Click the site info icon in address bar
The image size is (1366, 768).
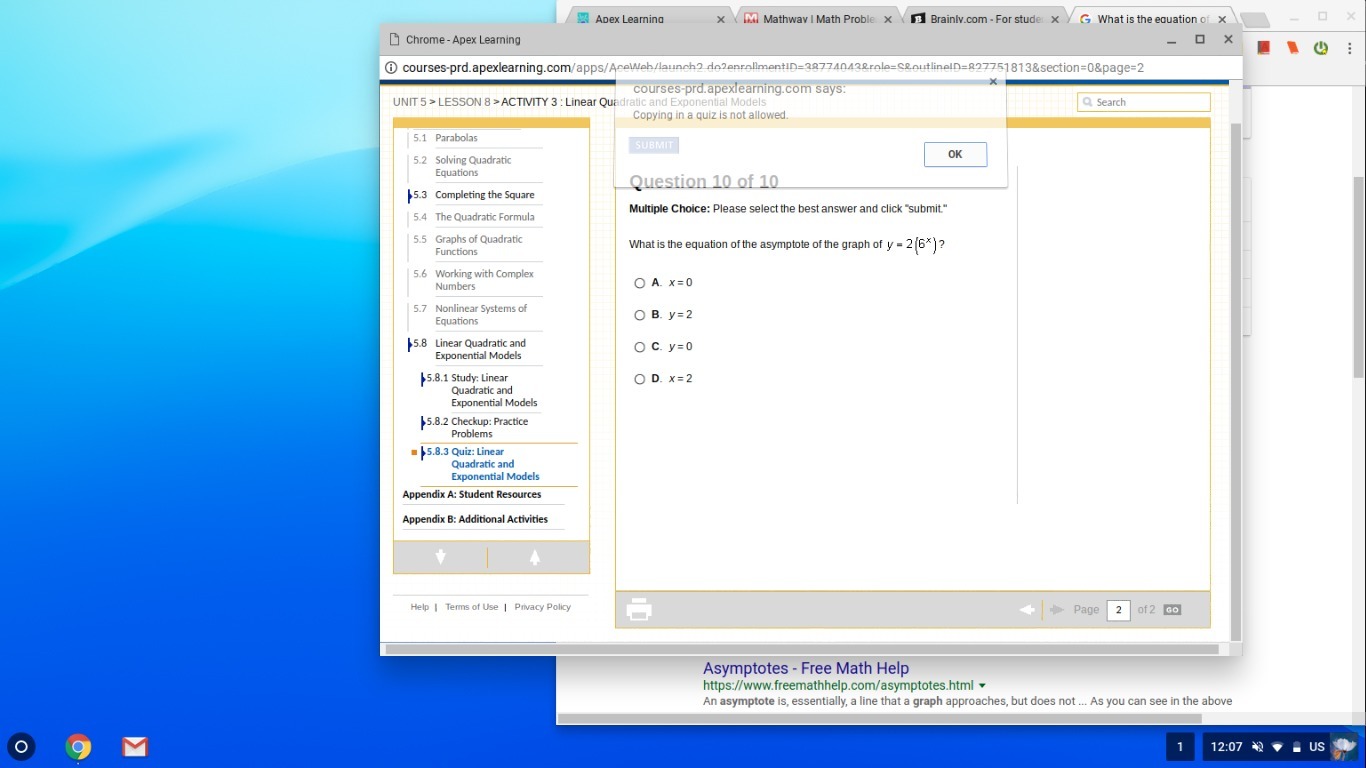(392, 68)
